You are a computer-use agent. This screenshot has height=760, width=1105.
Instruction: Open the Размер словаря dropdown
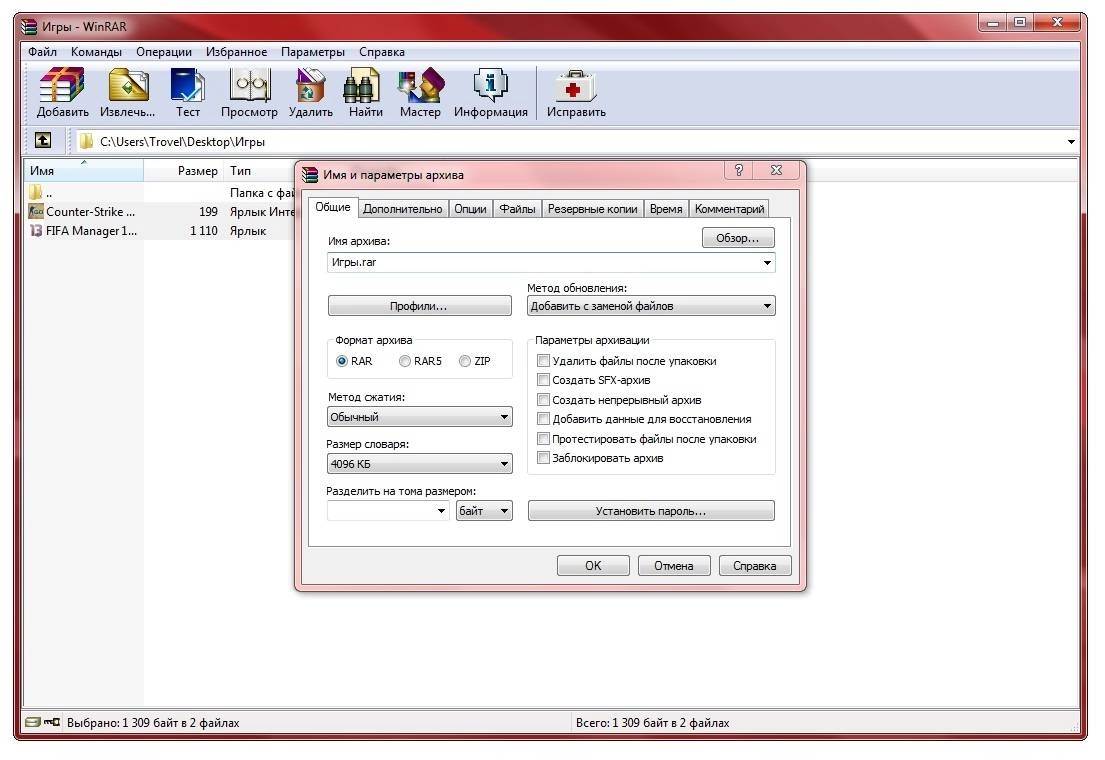click(x=419, y=464)
